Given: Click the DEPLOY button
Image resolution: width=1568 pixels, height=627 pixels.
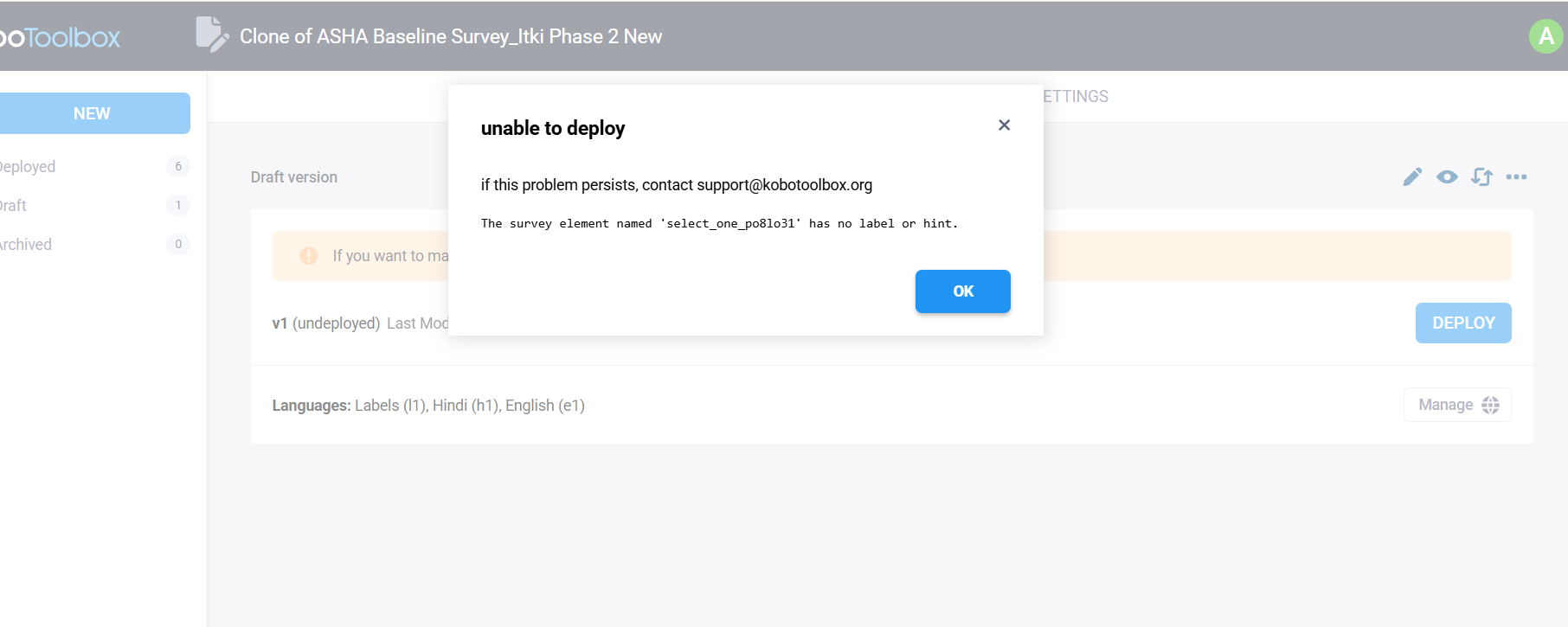Looking at the screenshot, I should pos(1463,323).
